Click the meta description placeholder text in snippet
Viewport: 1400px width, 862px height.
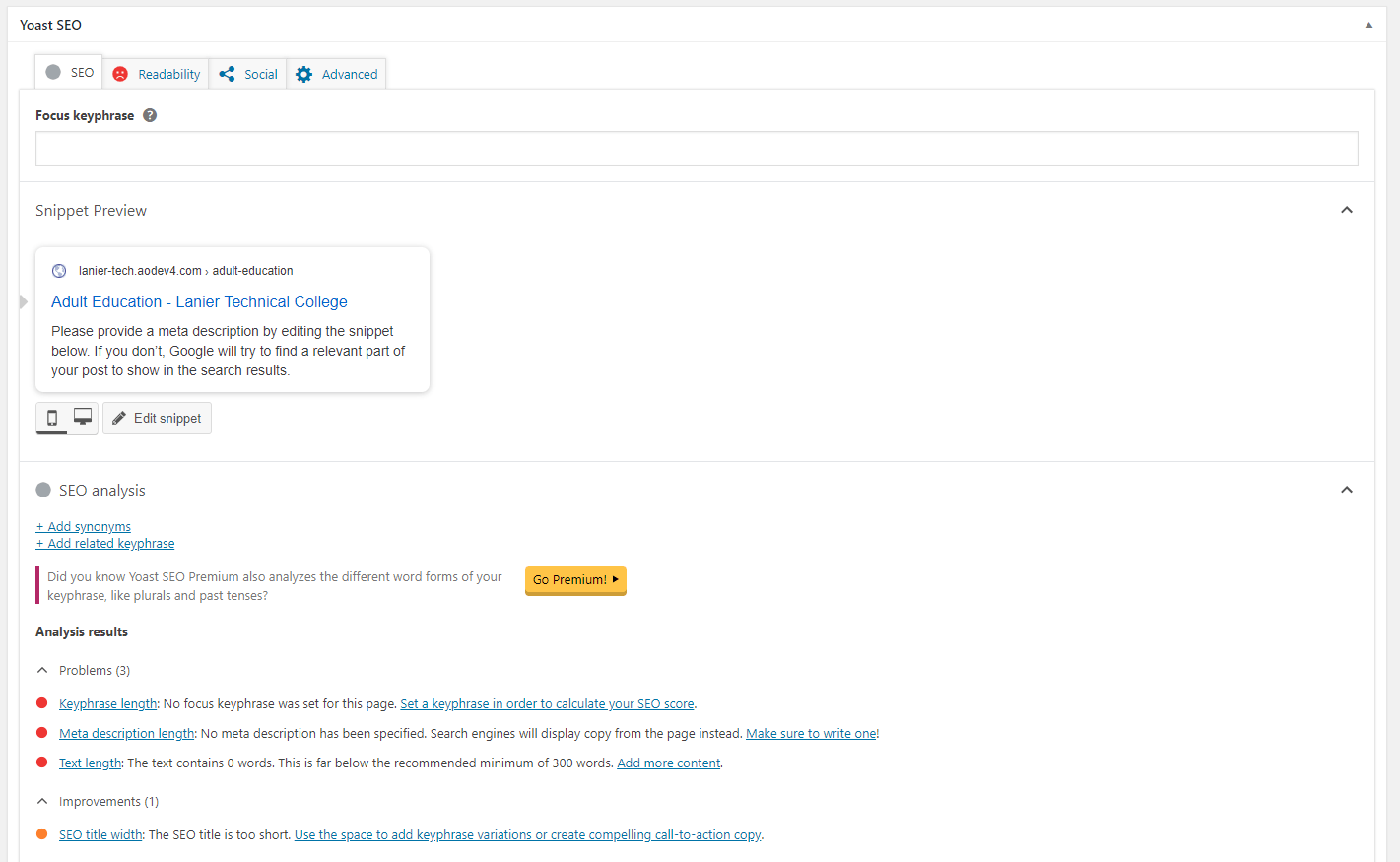(229, 351)
